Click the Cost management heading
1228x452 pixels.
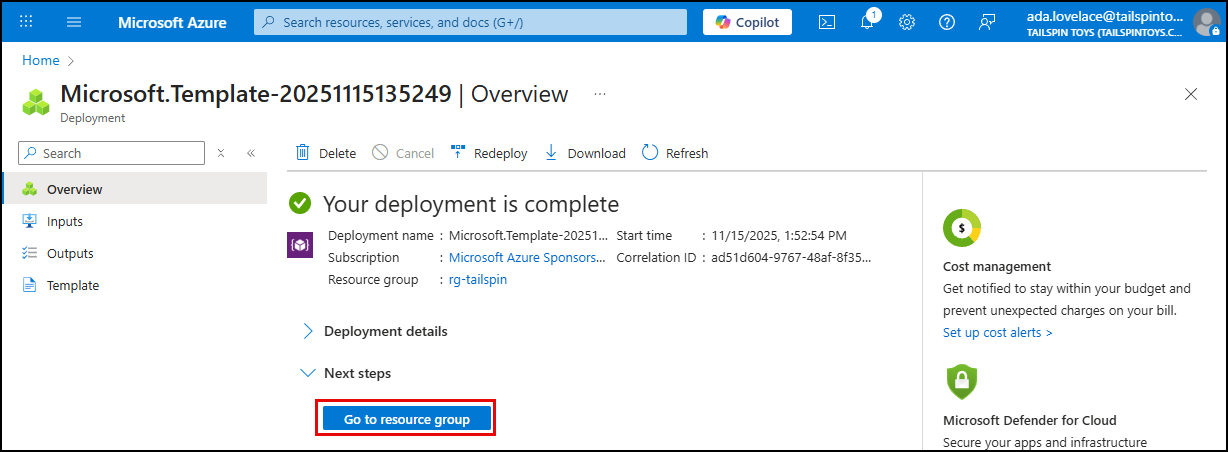997,266
